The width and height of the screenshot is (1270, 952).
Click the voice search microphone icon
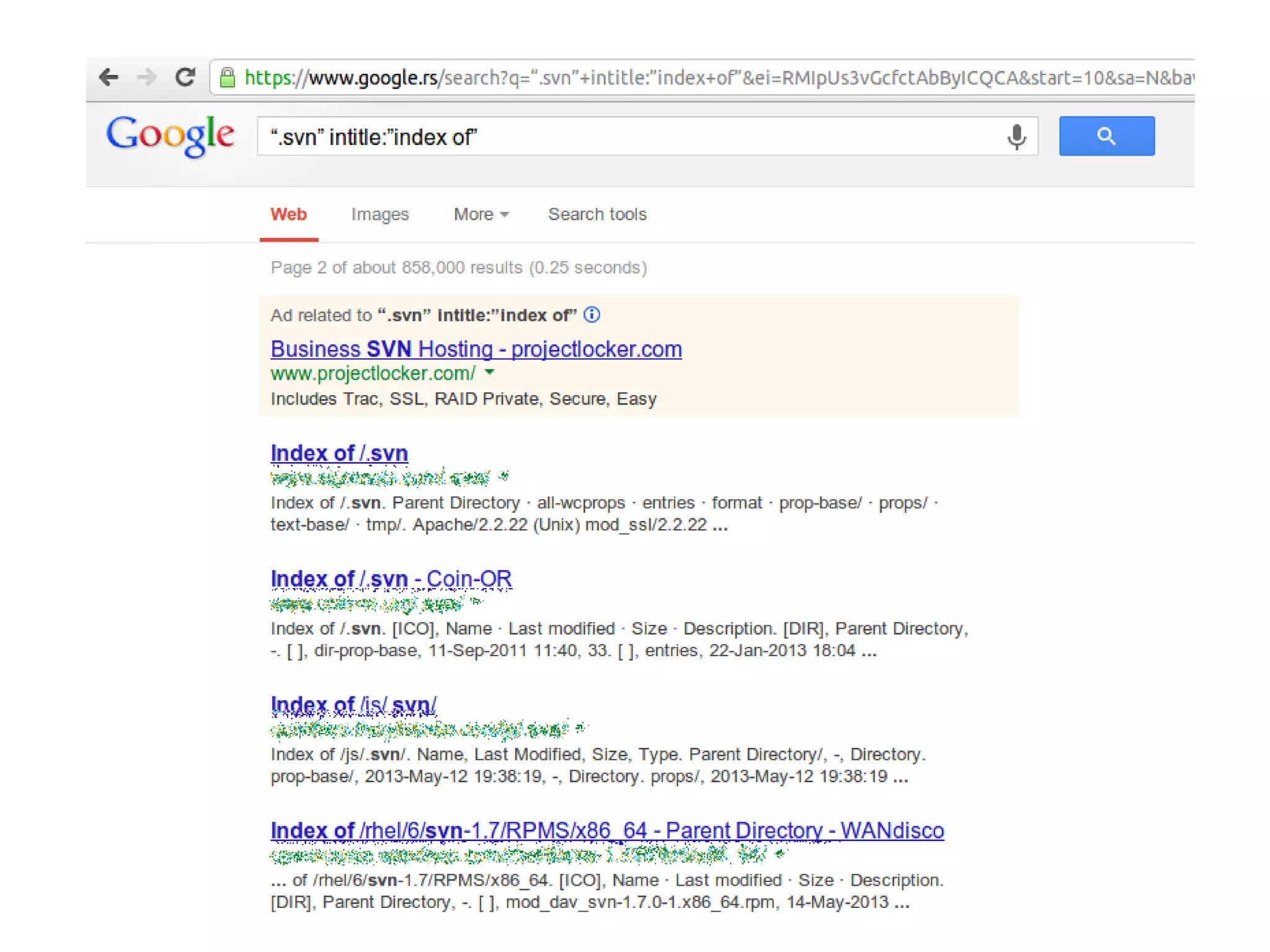(1016, 136)
